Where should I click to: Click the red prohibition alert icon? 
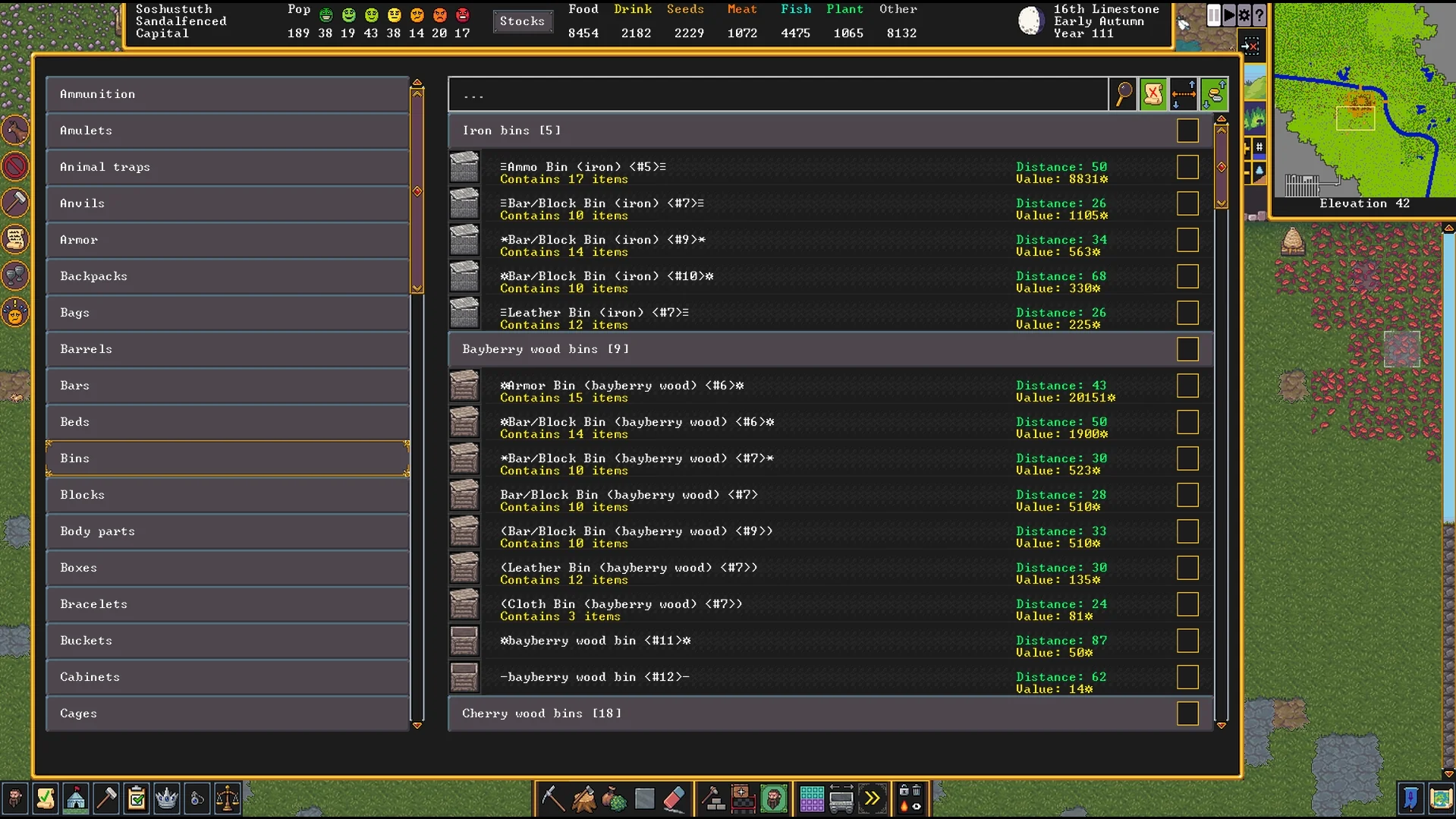tap(15, 166)
